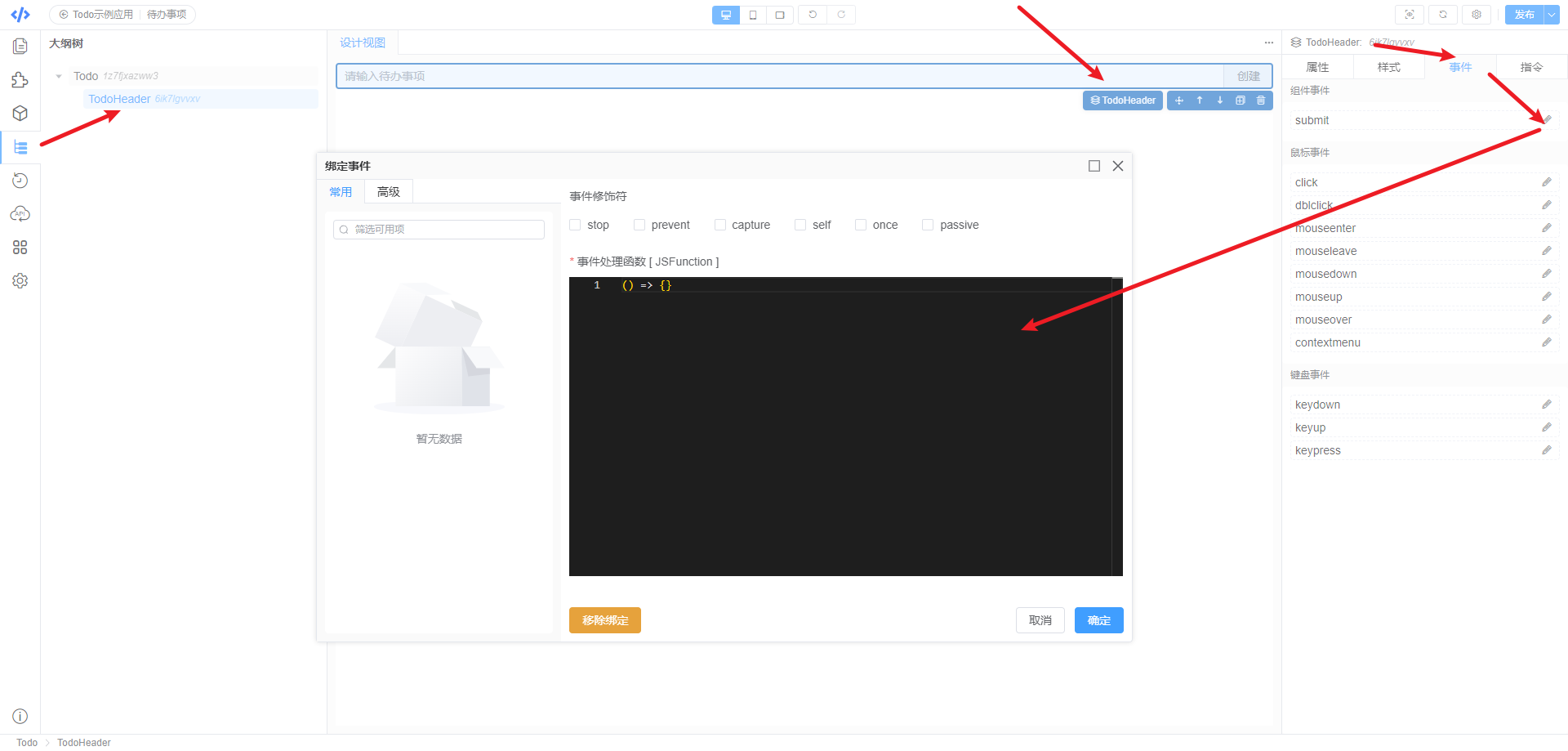Undo the last action
1568x751 pixels.
click(813, 15)
